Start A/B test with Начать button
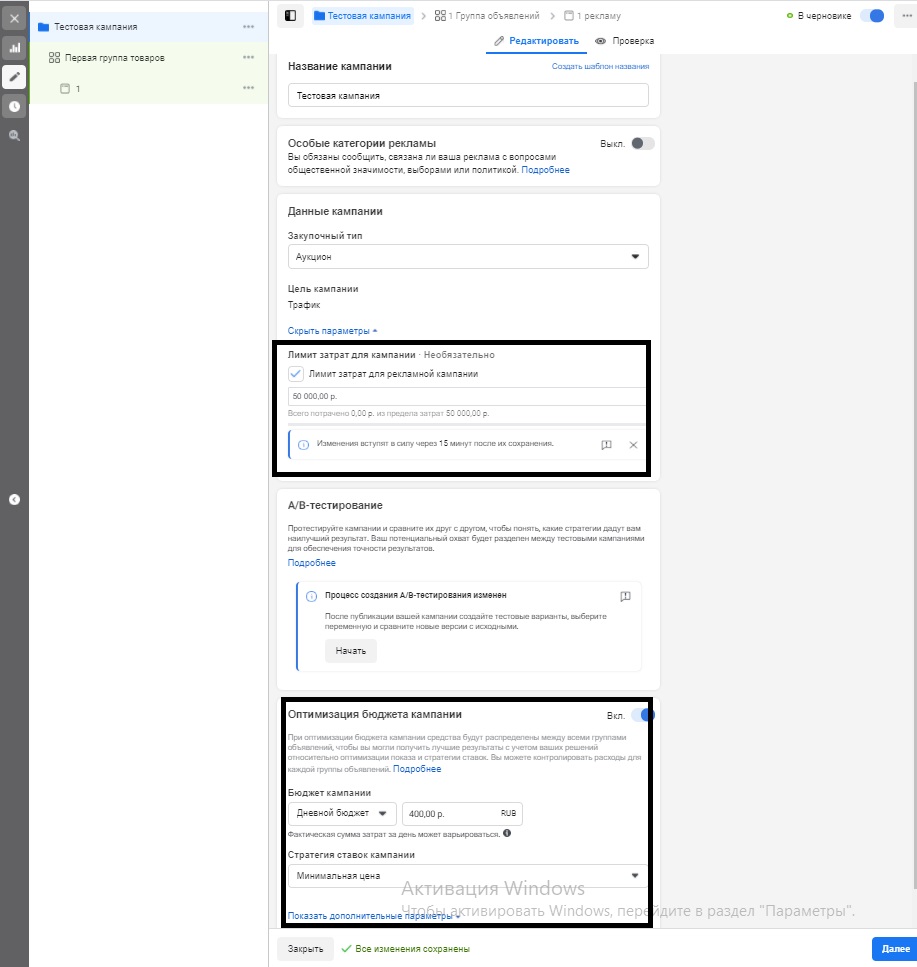This screenshot has height=967, width=917. (351, 651)
